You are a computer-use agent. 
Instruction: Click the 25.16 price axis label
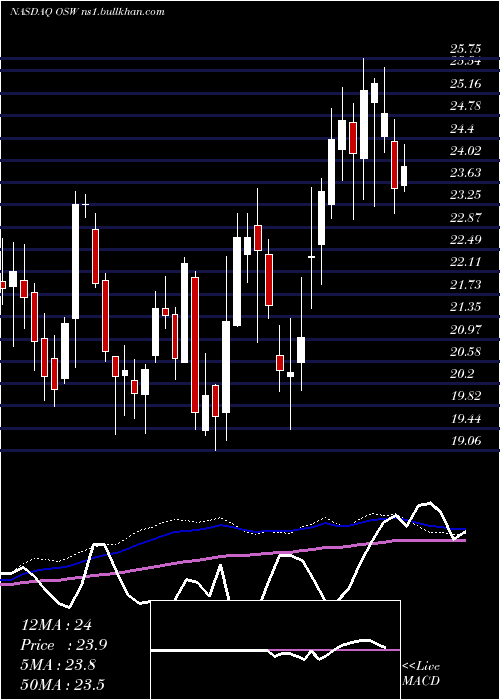pyautogui.click(x=466, y=83)
